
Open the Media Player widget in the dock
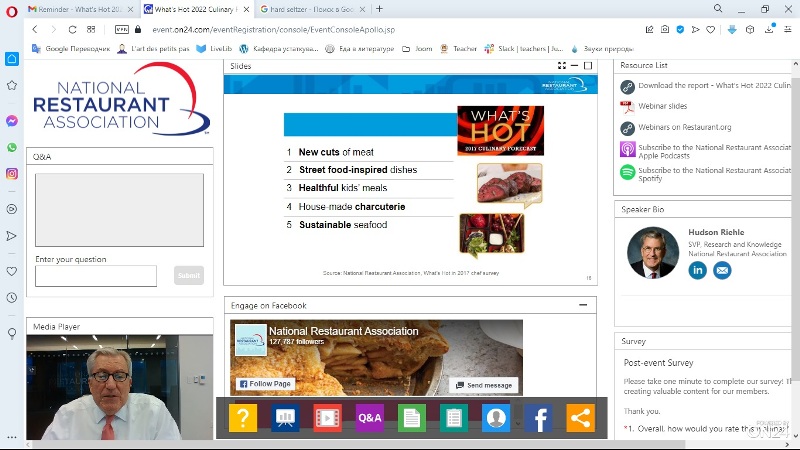pyautogui.click(x=327, y=418)
